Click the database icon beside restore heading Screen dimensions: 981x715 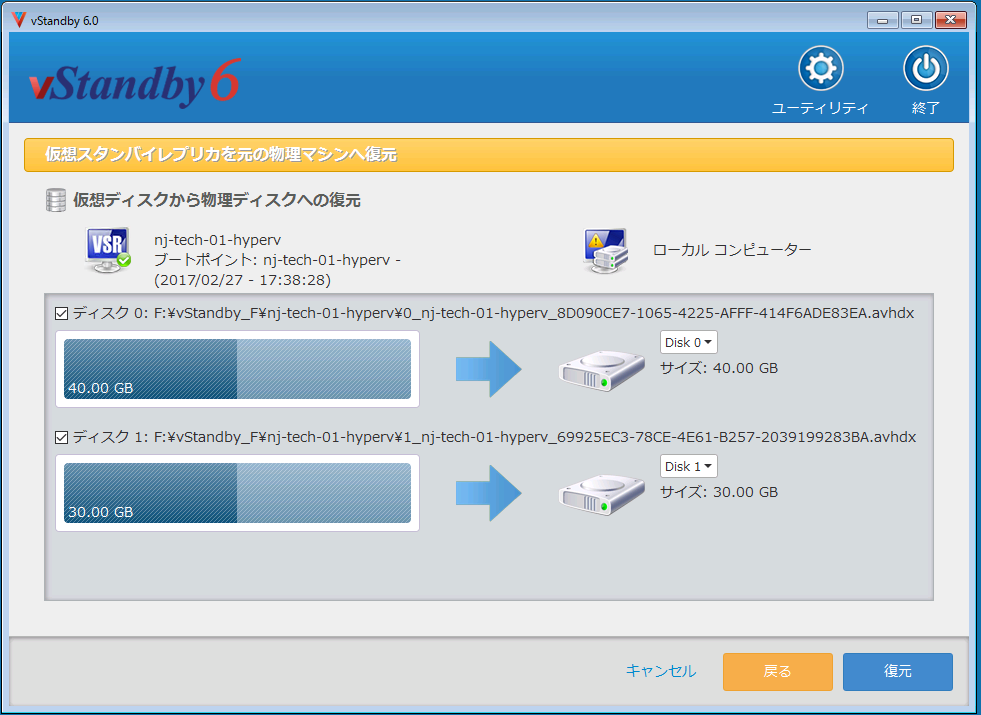(x=55, y=200)
